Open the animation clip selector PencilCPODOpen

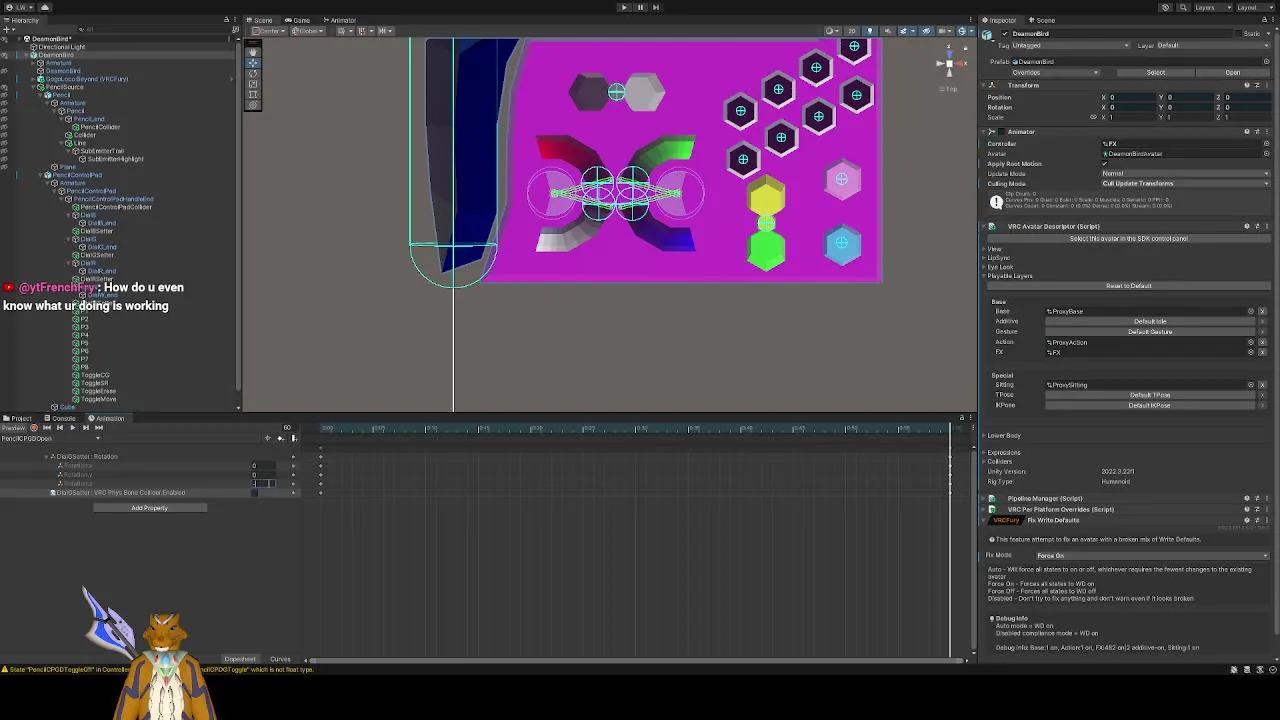point(52,438)
